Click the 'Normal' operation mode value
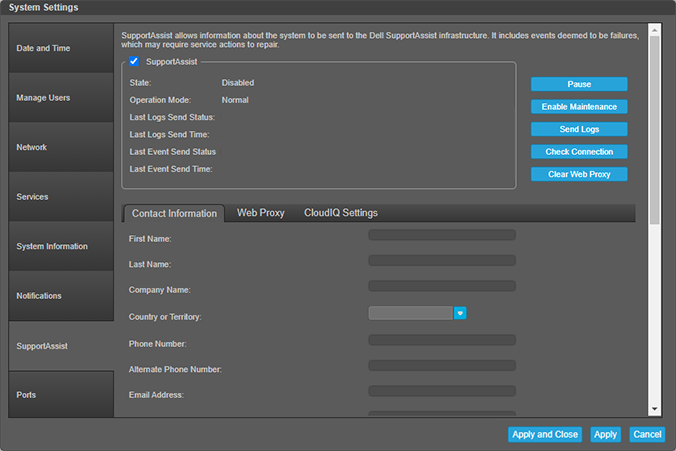 [235, 100]
